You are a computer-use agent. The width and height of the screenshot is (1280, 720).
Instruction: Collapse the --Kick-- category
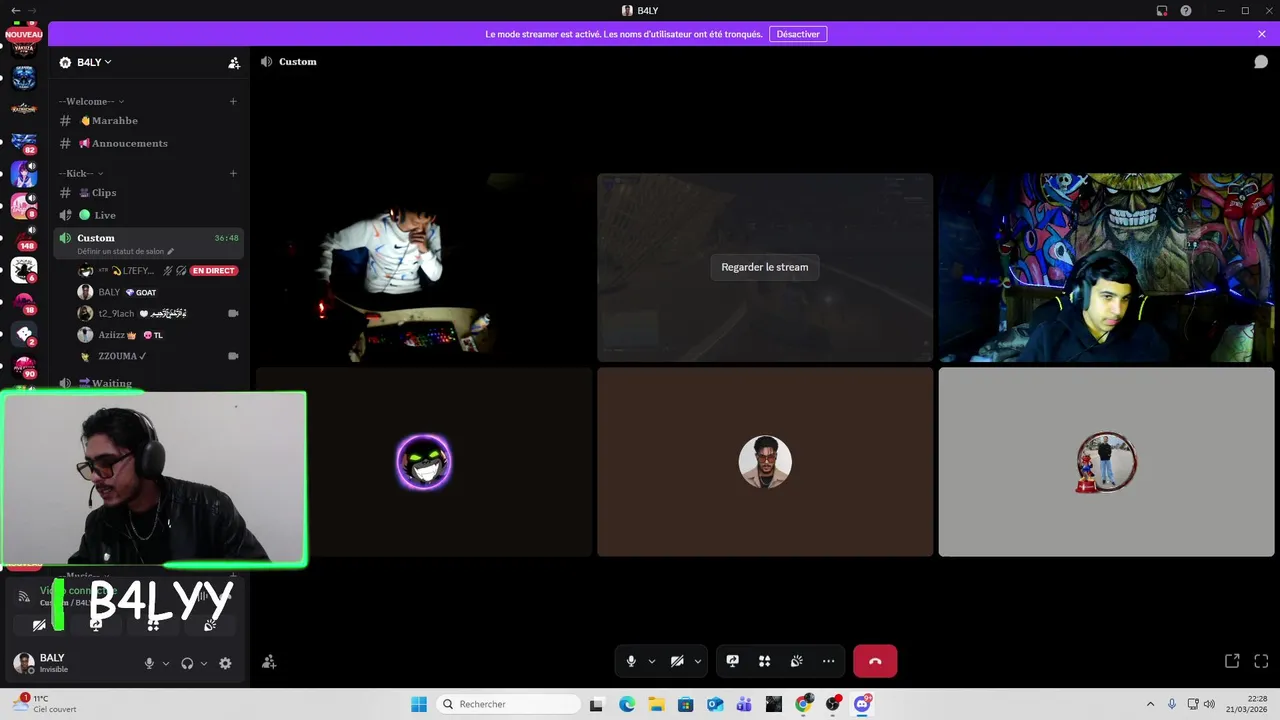click(x=81, y=173)
